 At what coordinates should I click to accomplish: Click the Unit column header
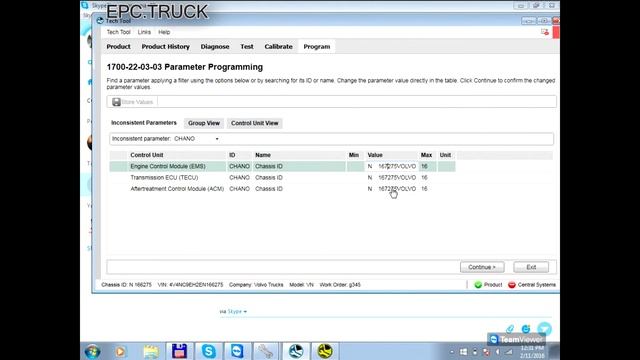click(445, 155)
